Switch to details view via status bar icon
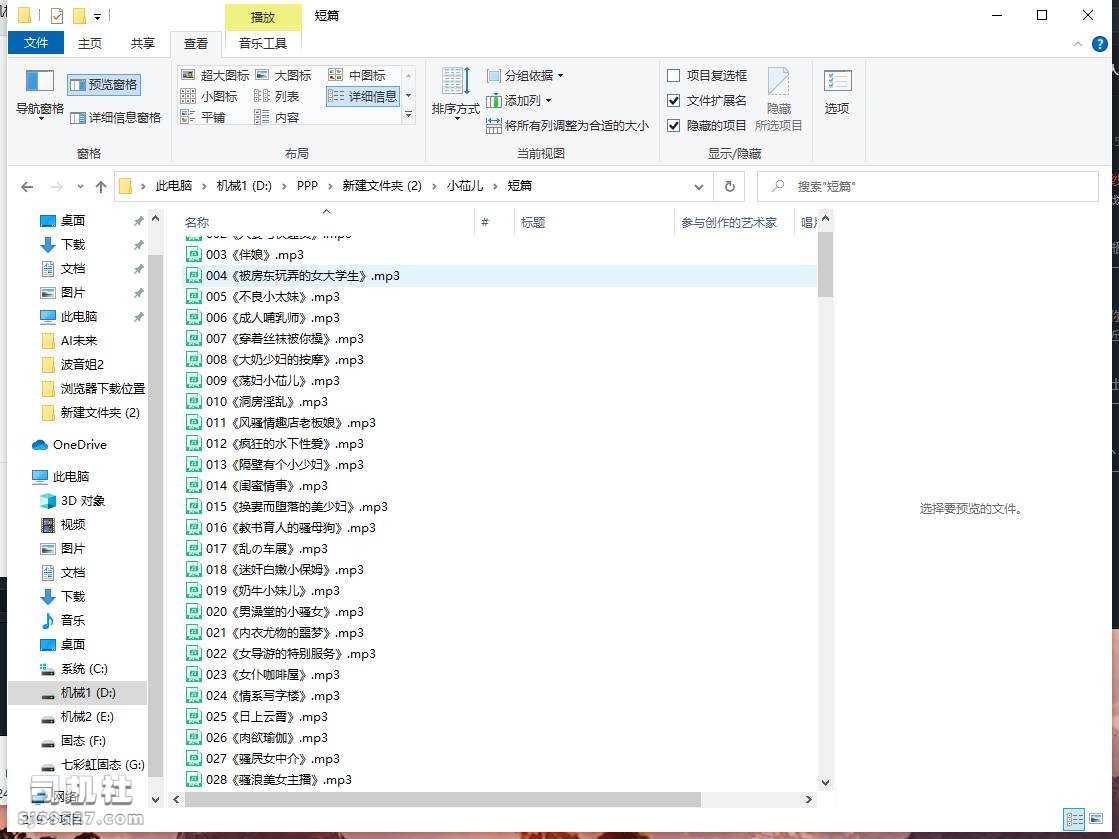The height and width of the screenshot is (839, 1119). (1074, 819)
